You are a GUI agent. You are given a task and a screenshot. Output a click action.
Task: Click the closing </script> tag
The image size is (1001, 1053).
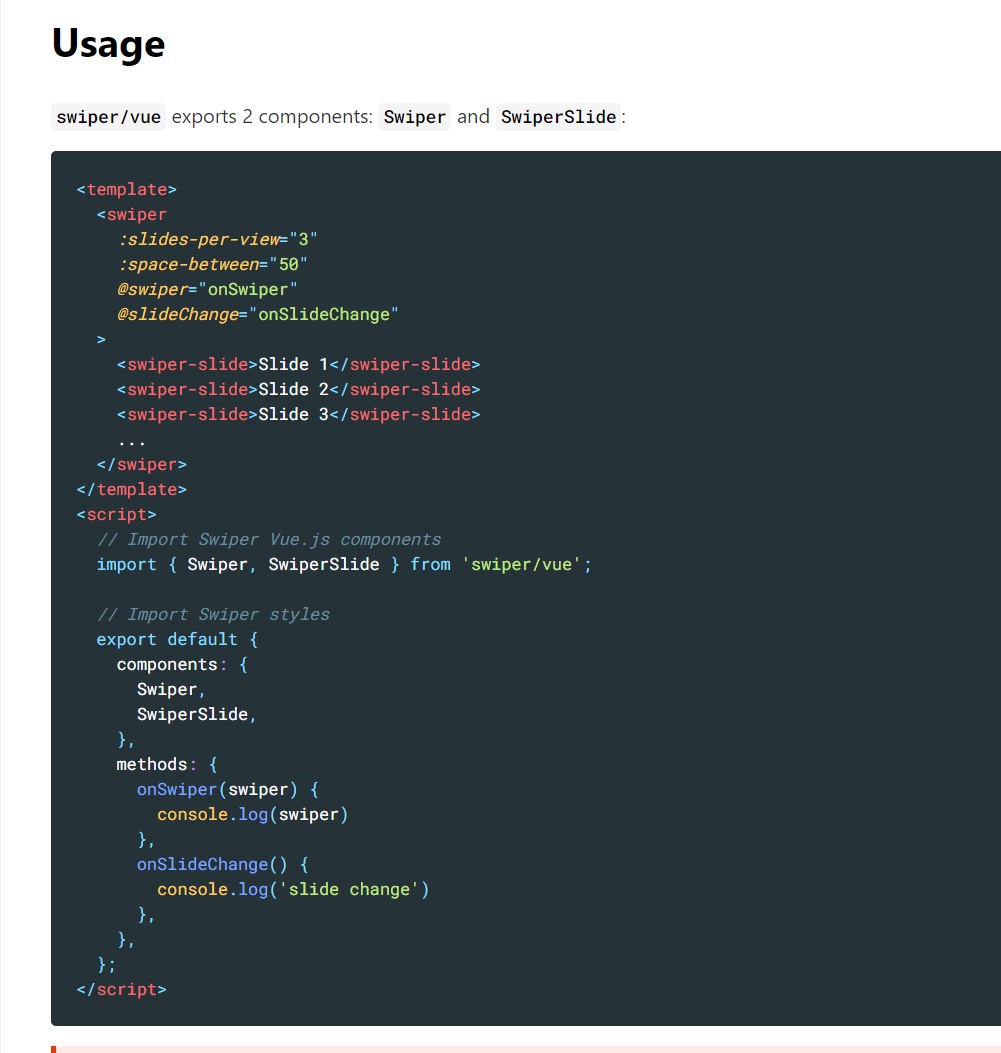[122, 989]
